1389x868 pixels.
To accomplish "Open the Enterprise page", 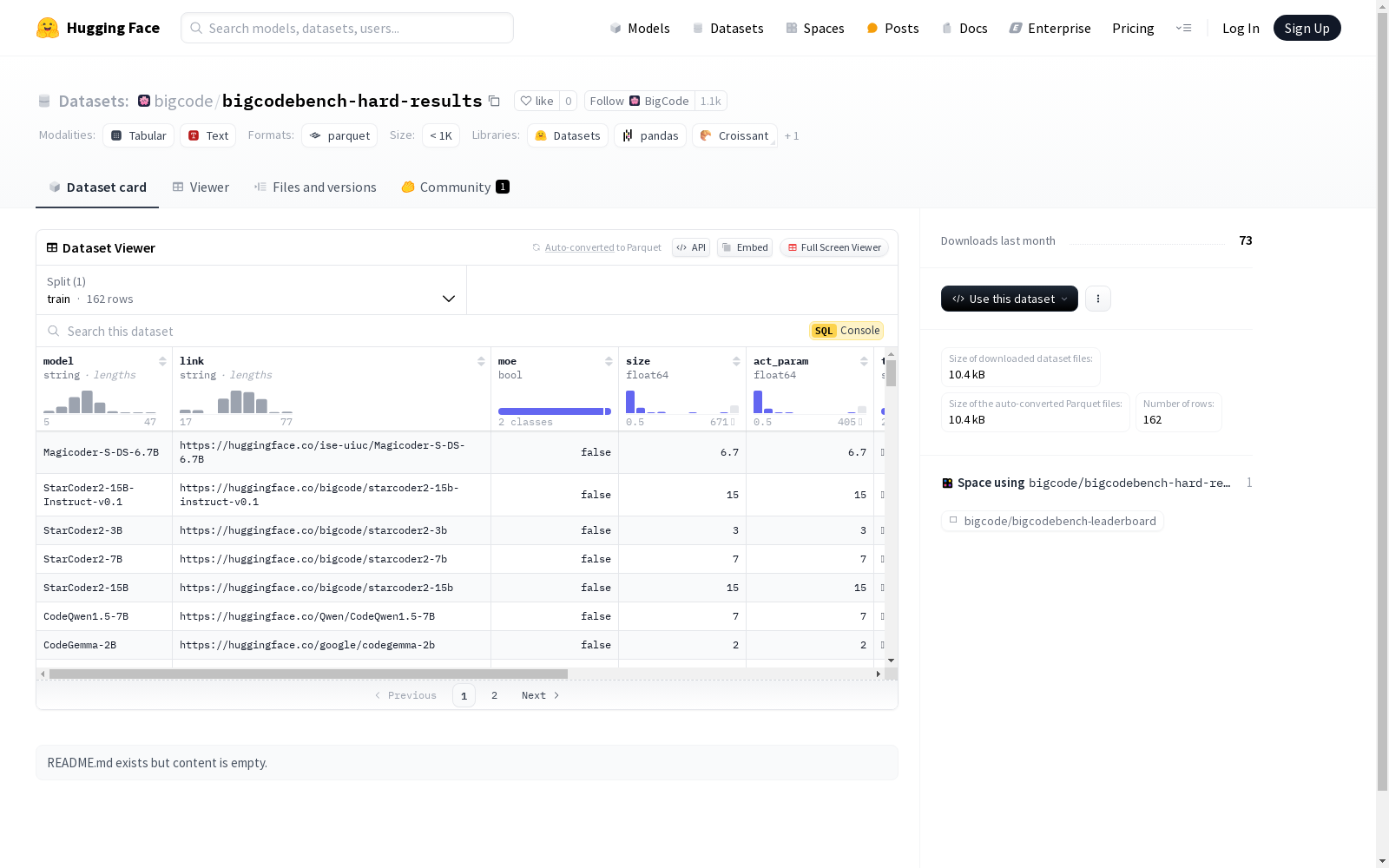I will point(1050,28).
